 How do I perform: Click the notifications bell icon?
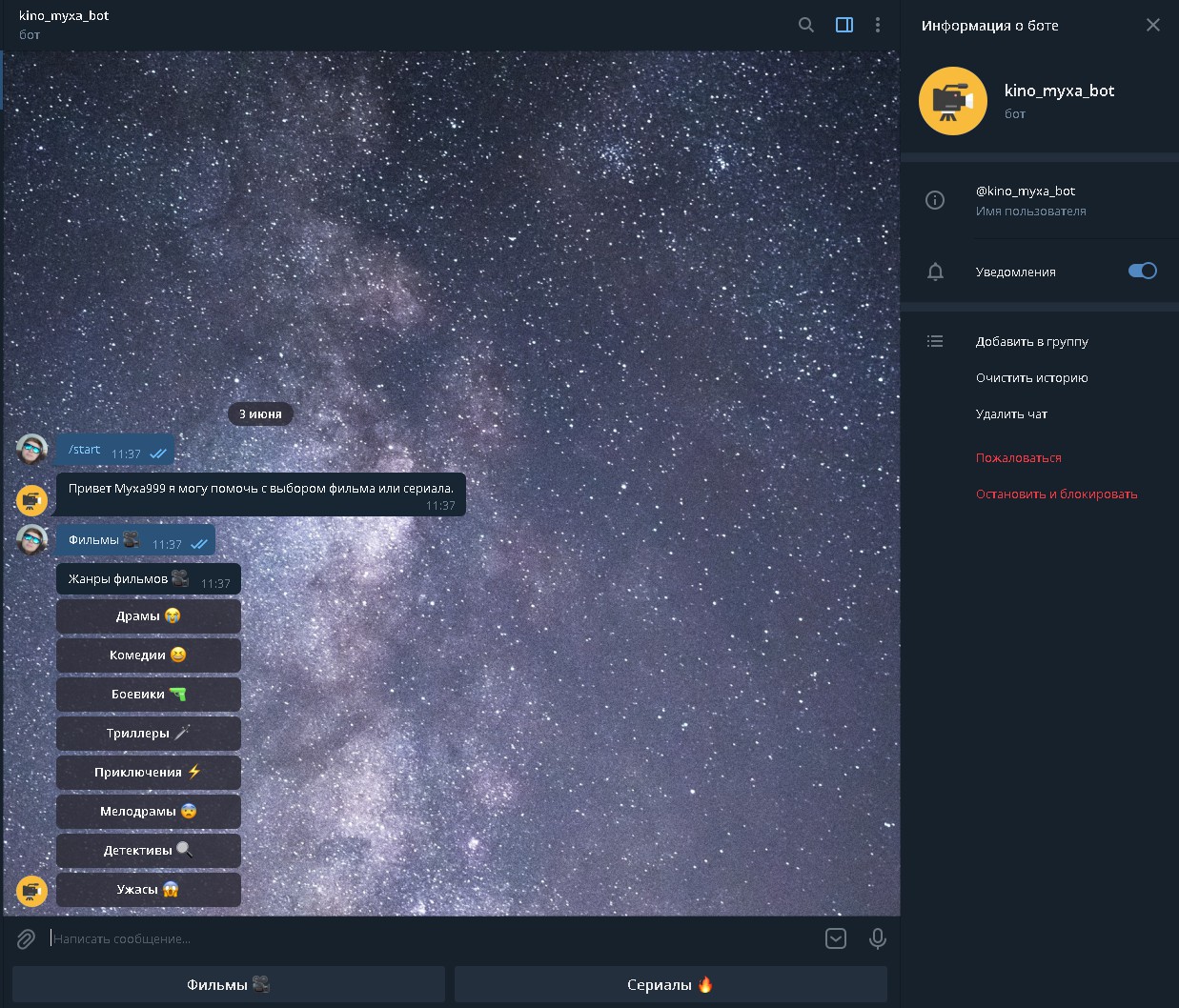pyautogui.click(x=935, y=272)
